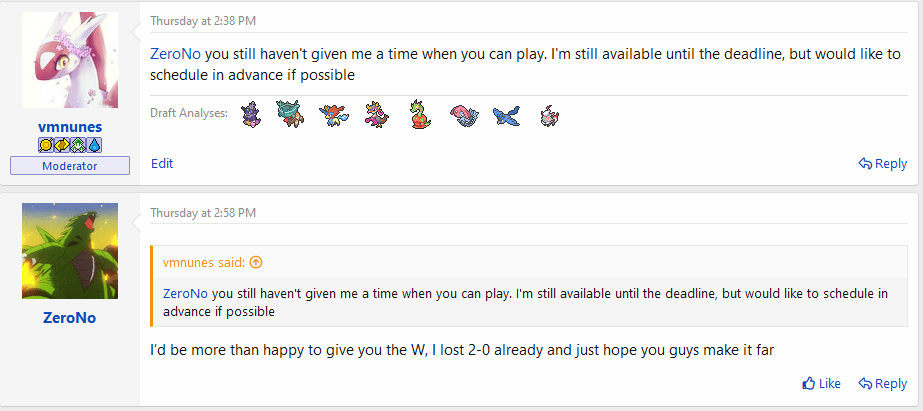This screenshot has width=923, height=411.
Task: Click the ZeroNo avatar image
Action: click(70, 251)
